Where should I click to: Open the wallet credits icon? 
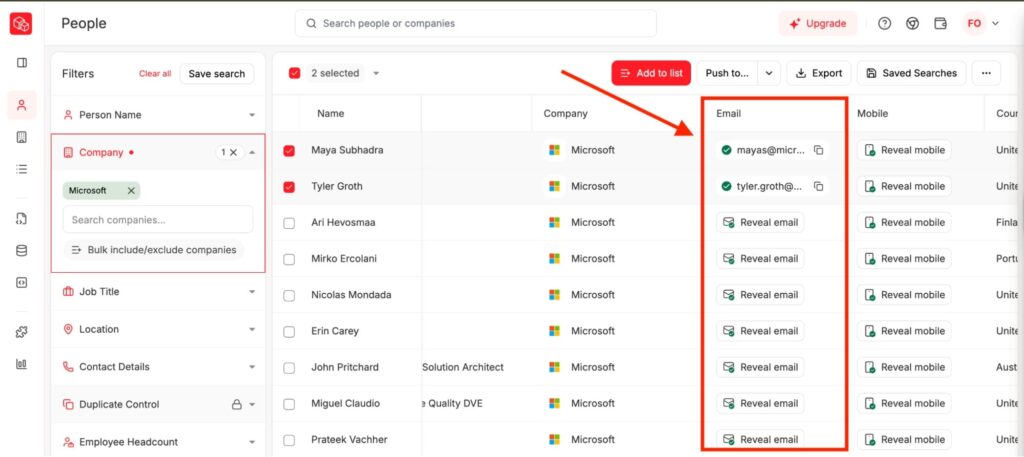coord(940,24)
